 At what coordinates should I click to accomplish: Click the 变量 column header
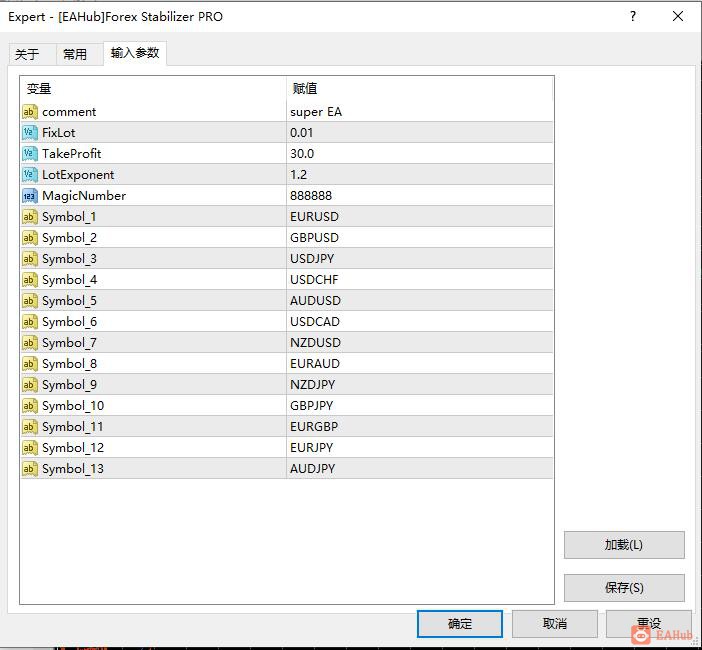(153, 89)
